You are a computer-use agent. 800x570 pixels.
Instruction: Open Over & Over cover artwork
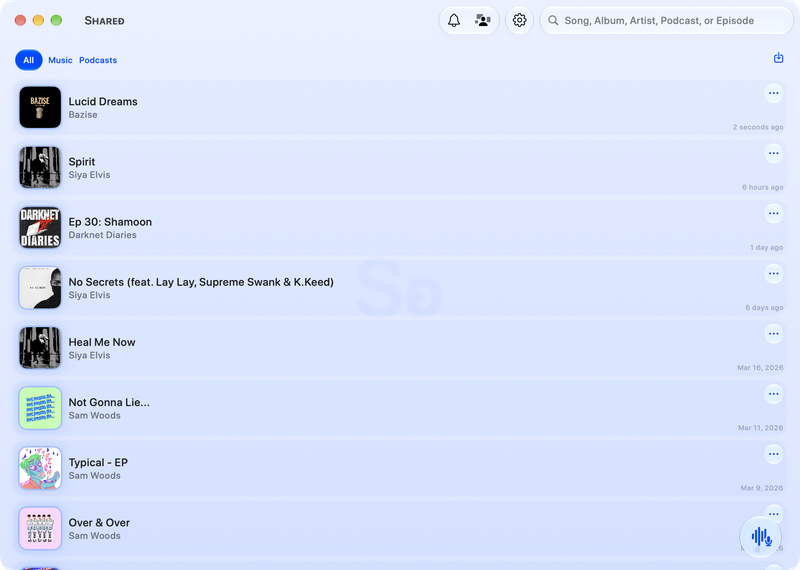point(40,528)
